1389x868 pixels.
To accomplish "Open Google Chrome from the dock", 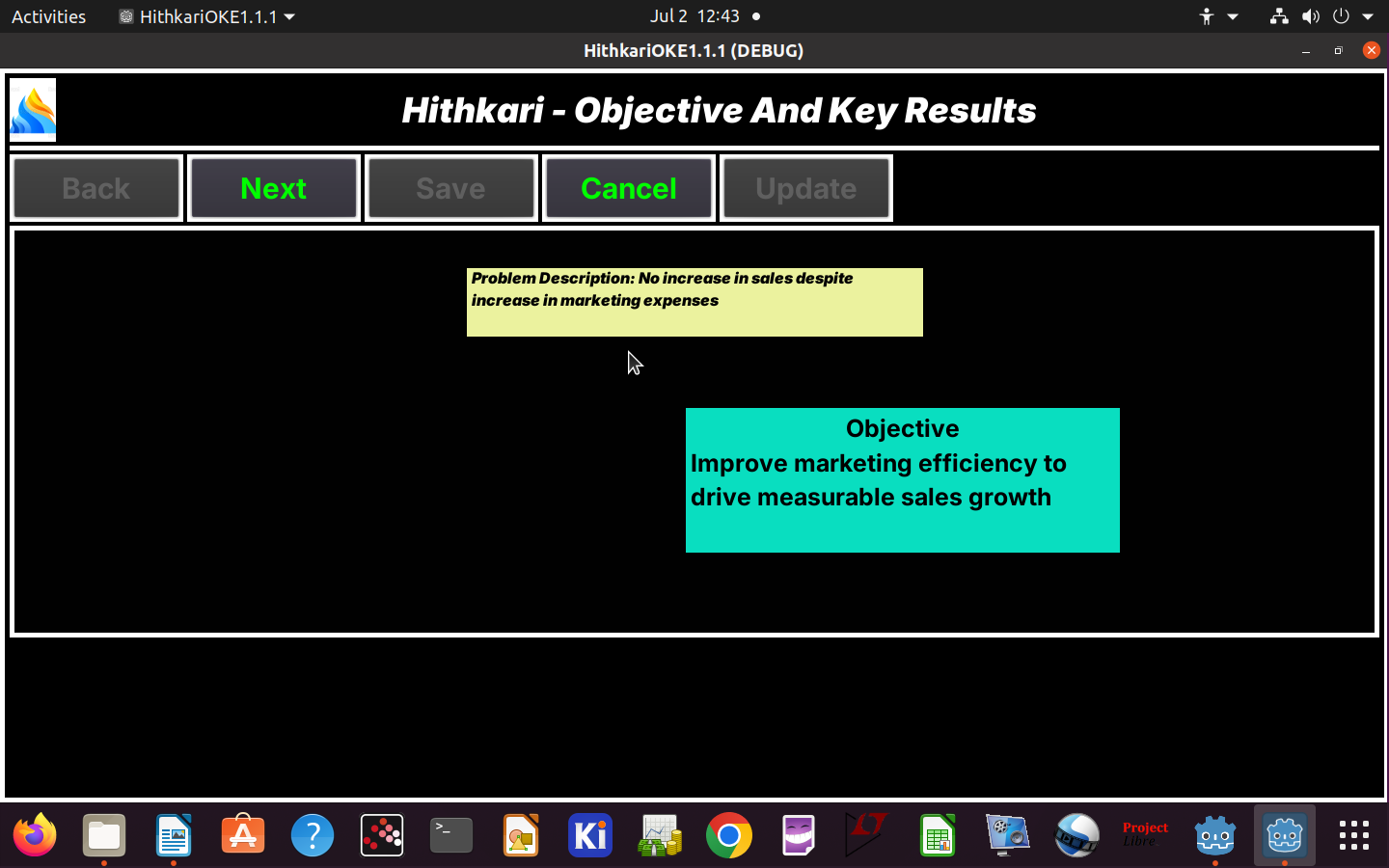I will point(729,835).
